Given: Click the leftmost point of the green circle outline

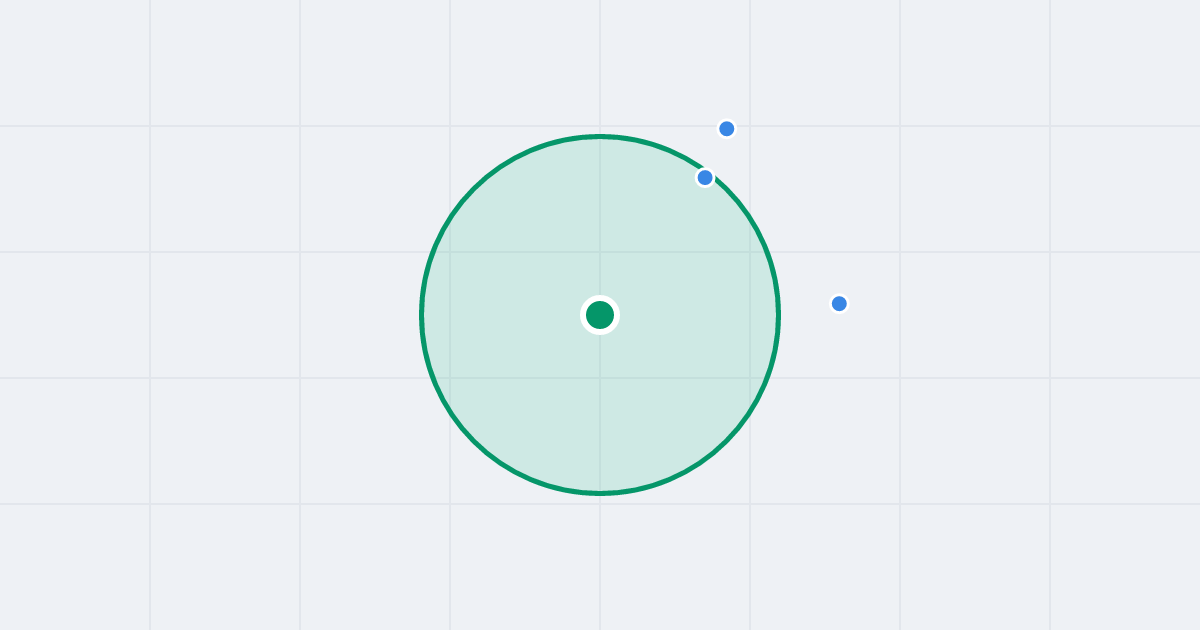Looking at the screenshot, I should [x=422, y=315].
